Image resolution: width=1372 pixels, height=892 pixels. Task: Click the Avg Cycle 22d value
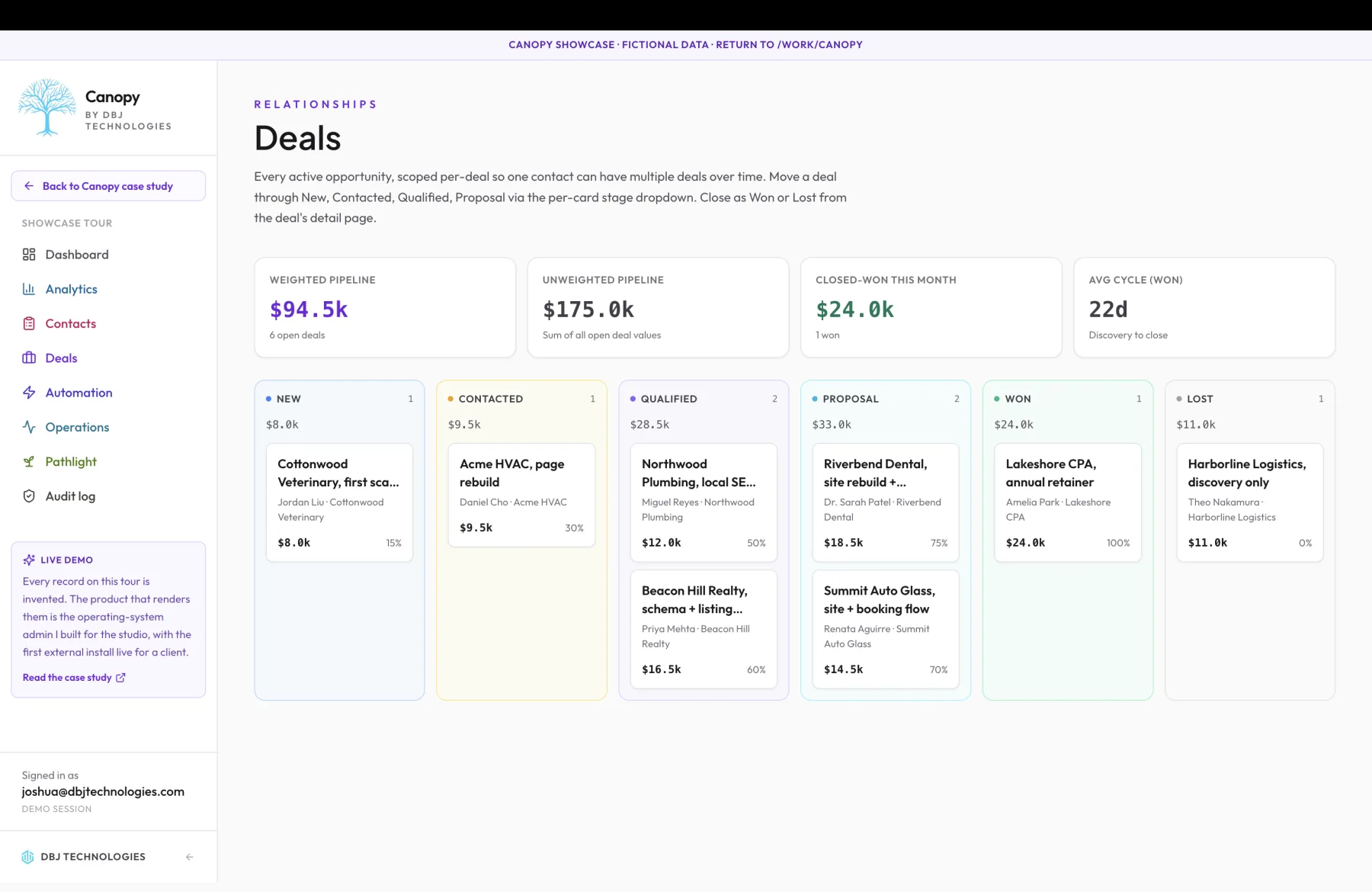click(1108, 310)
